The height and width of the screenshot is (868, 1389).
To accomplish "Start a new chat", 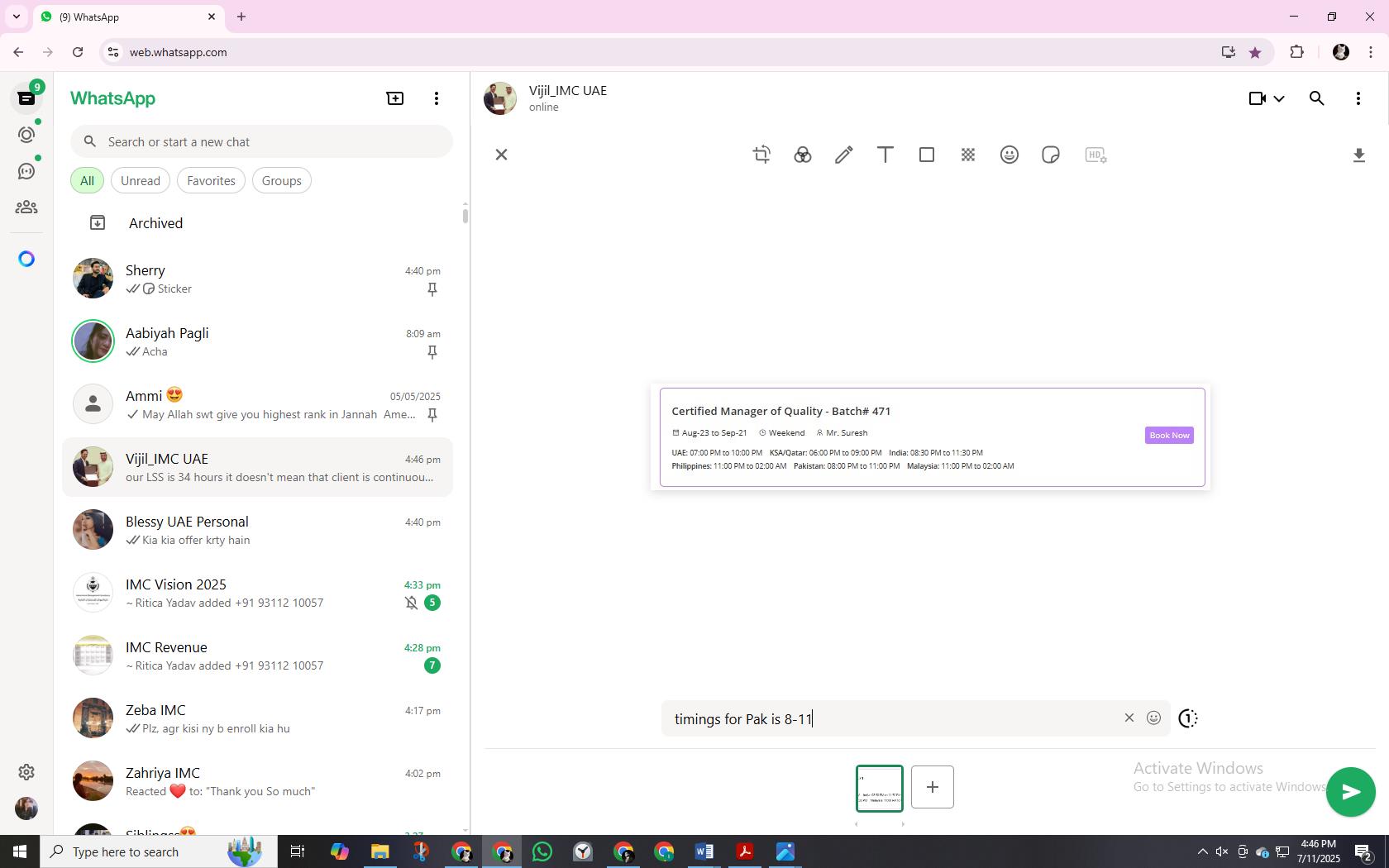I will pos(395,98).
